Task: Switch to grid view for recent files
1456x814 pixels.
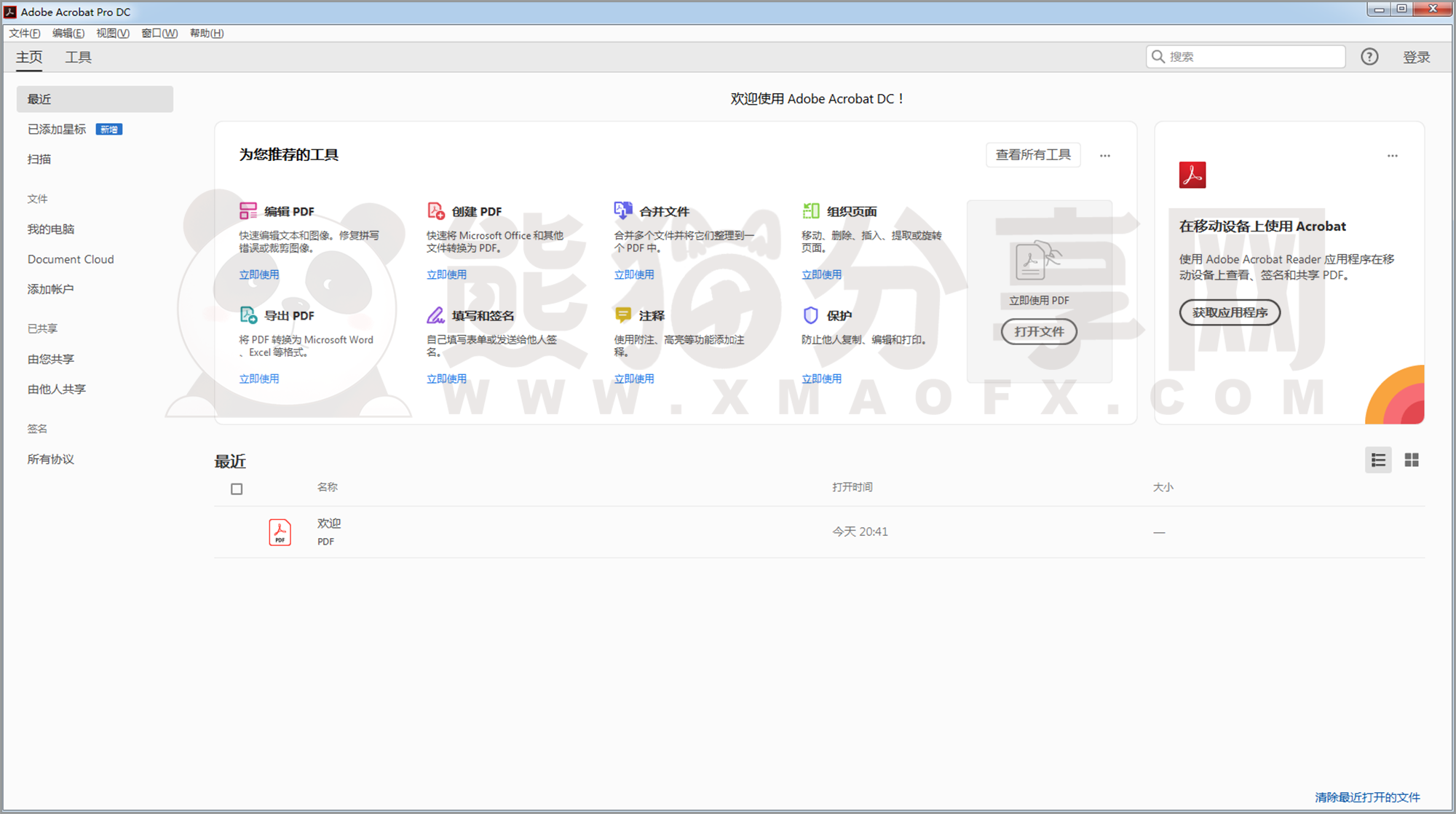Action: click(1412, 460)
